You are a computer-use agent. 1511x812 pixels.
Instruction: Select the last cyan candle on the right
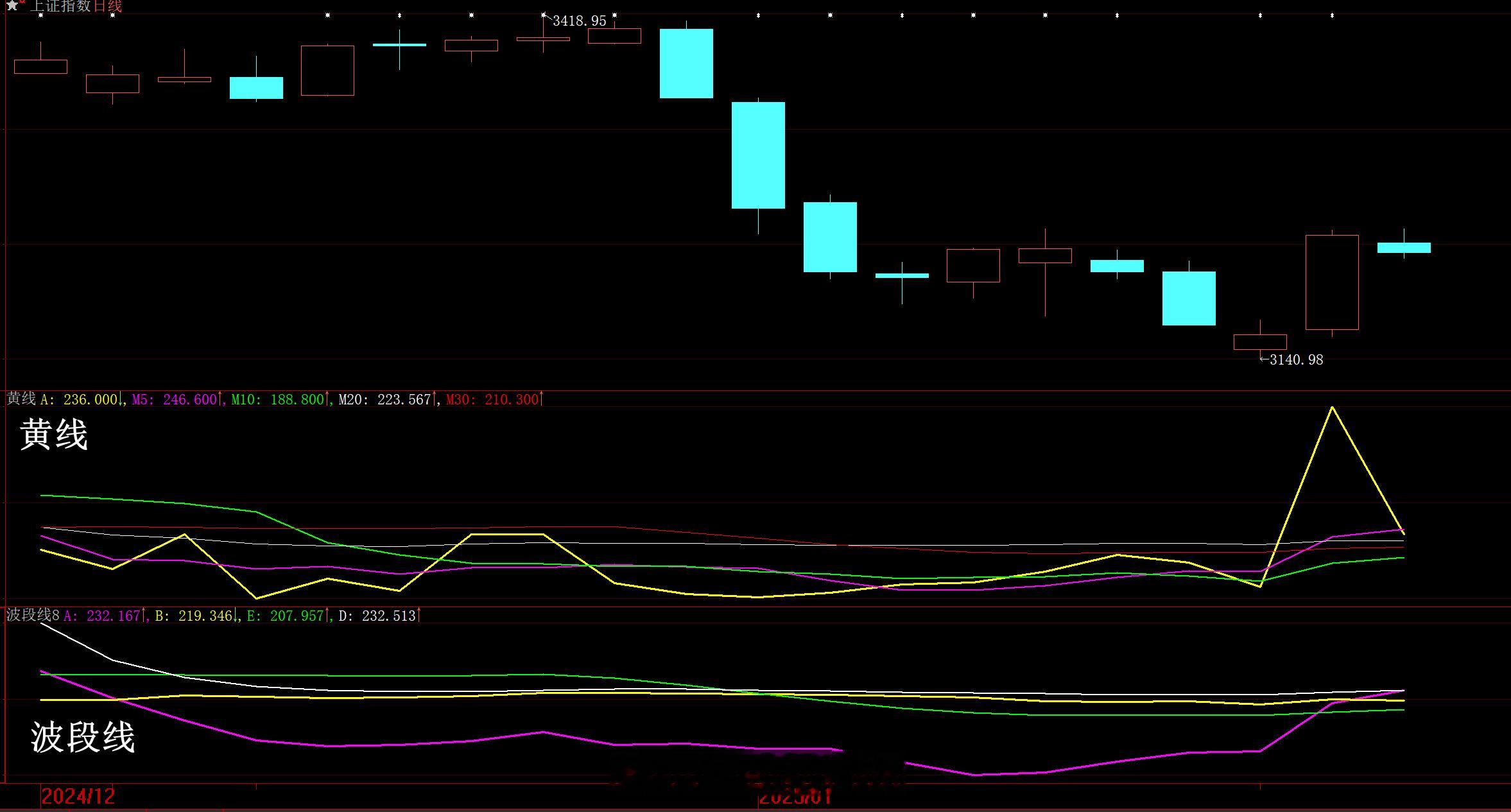[x=1404, y=248]
